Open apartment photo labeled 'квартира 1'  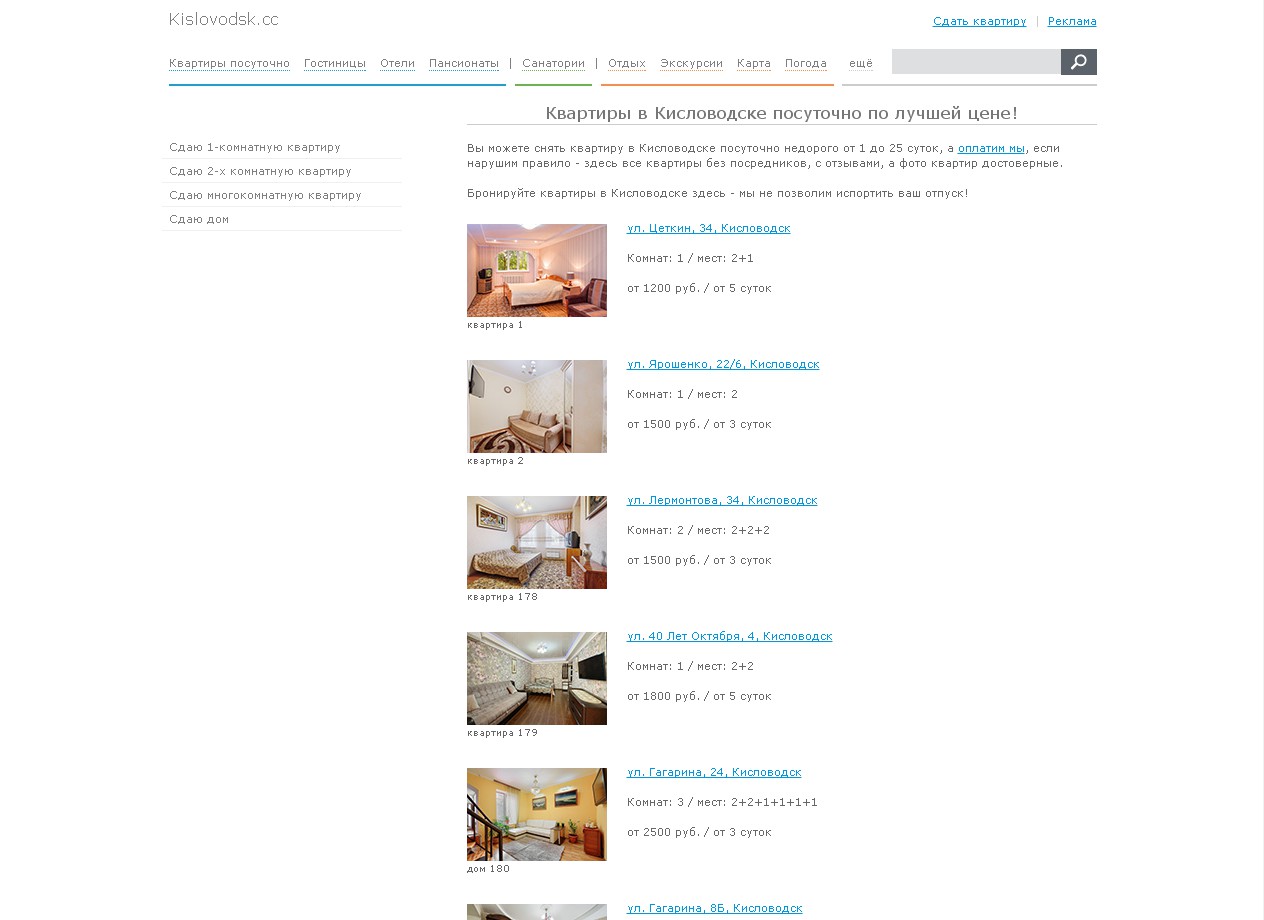coord(537,270)
